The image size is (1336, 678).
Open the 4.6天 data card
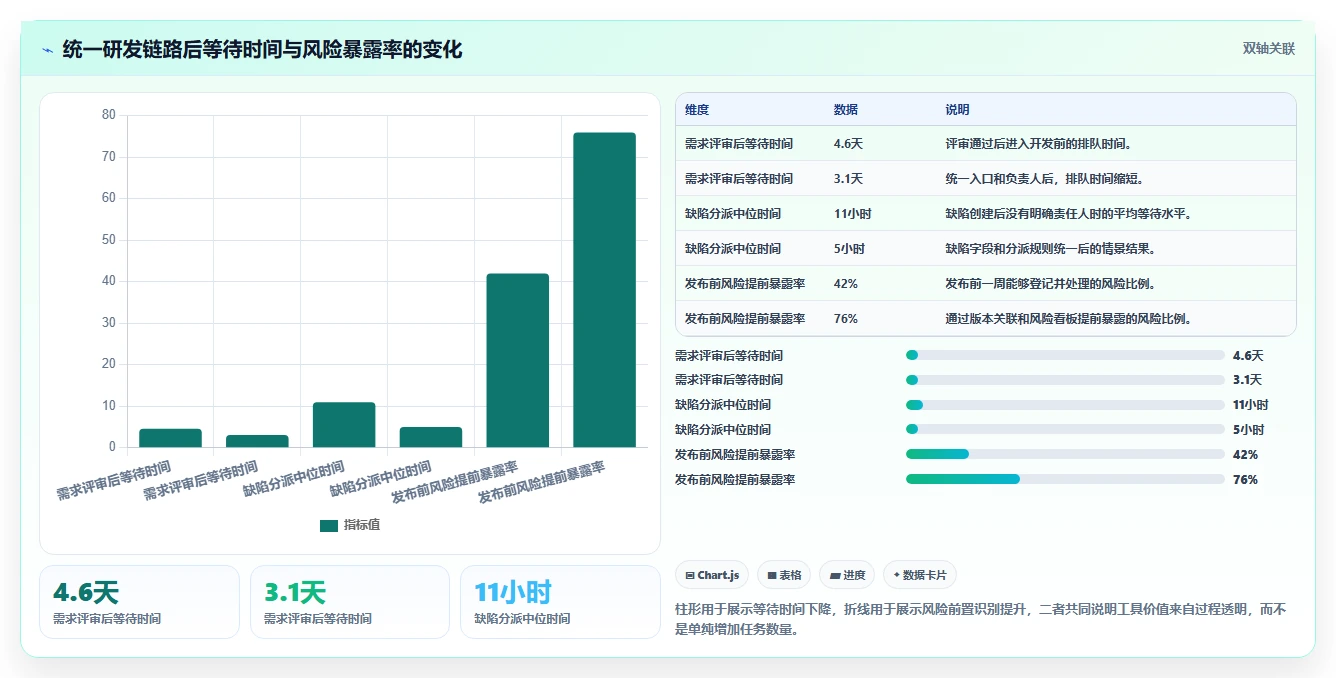(x=139, y=602)
